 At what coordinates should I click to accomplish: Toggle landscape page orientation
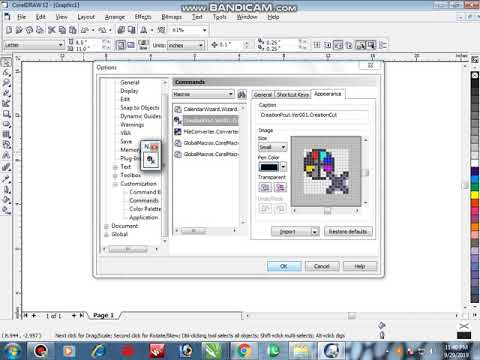[131, 45]
